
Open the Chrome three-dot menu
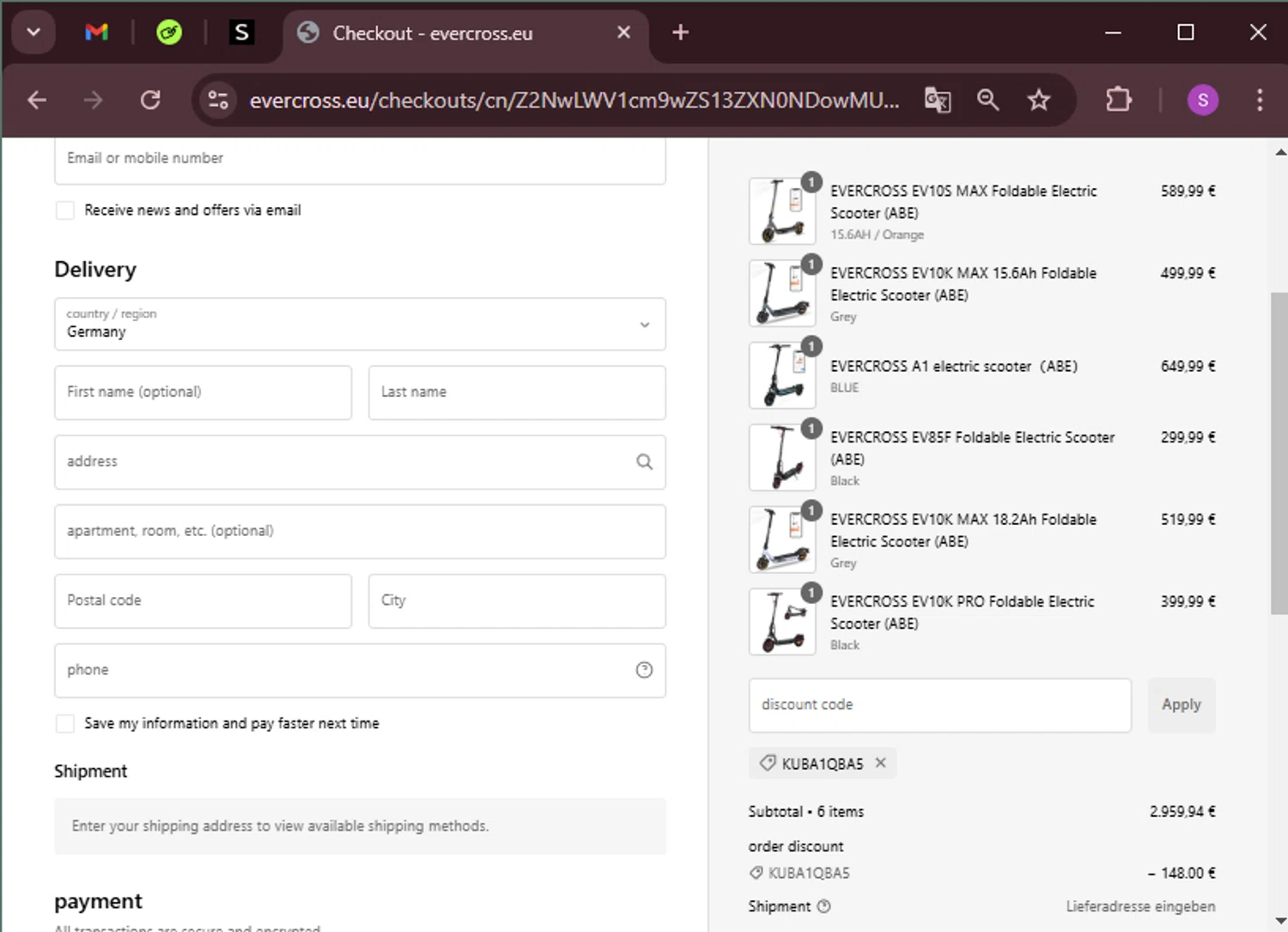click(1260, 101)
